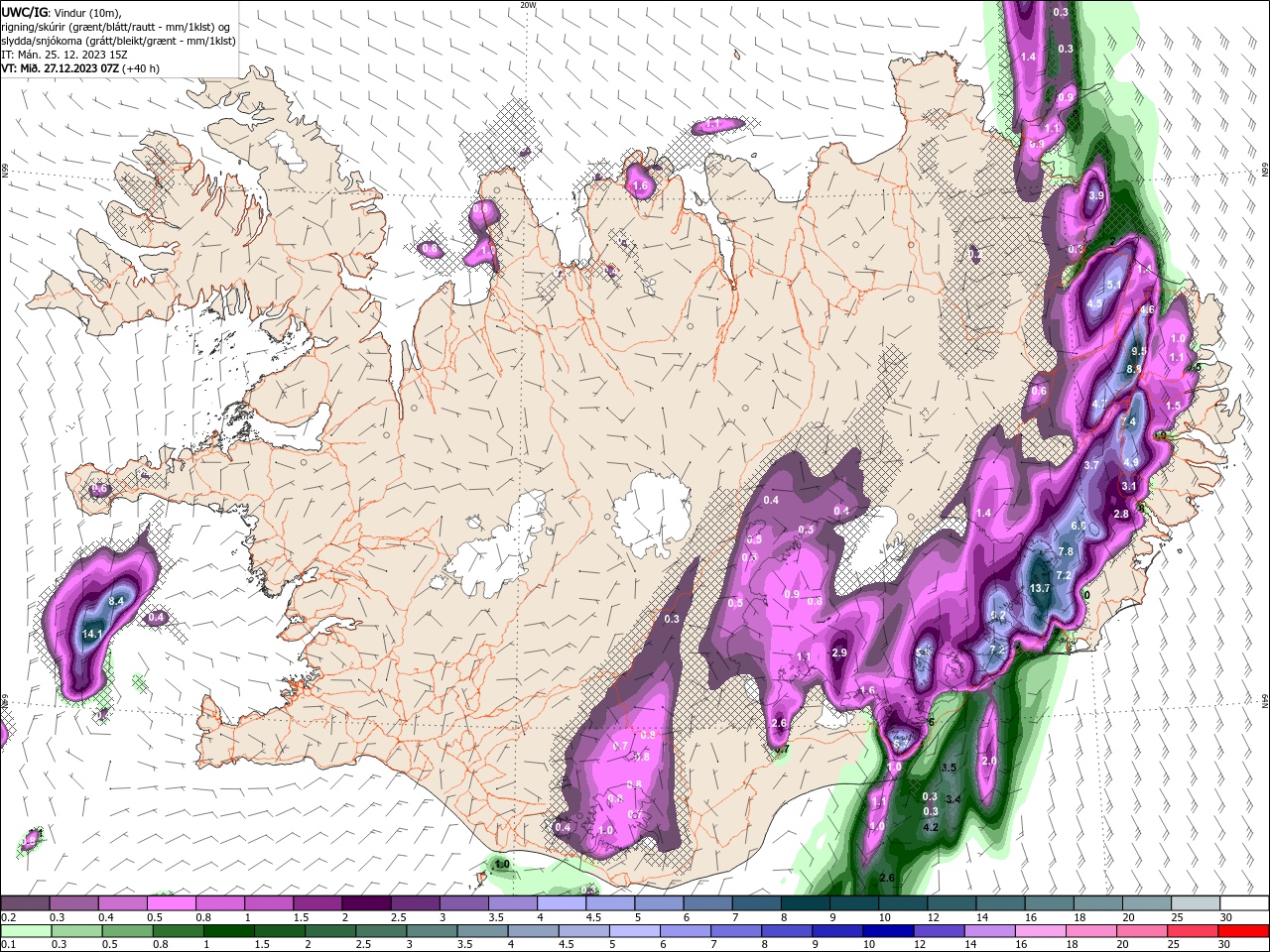
Task: Click the 4.9 value on the map
Action: pyautogui.click(x=1131, y=462)
